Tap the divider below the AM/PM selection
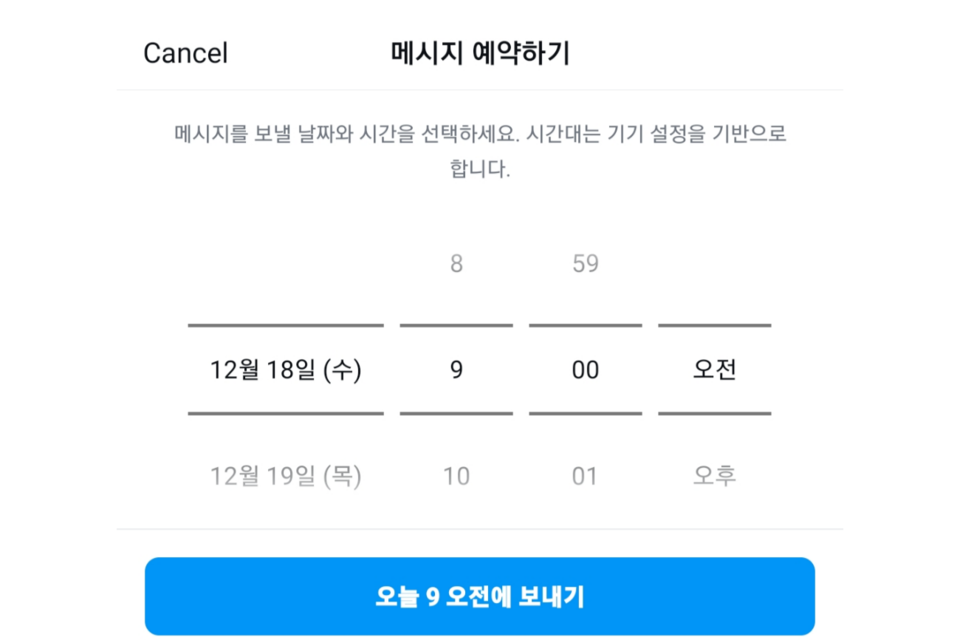This screenshot has width=960, height=640. point(714,413)
